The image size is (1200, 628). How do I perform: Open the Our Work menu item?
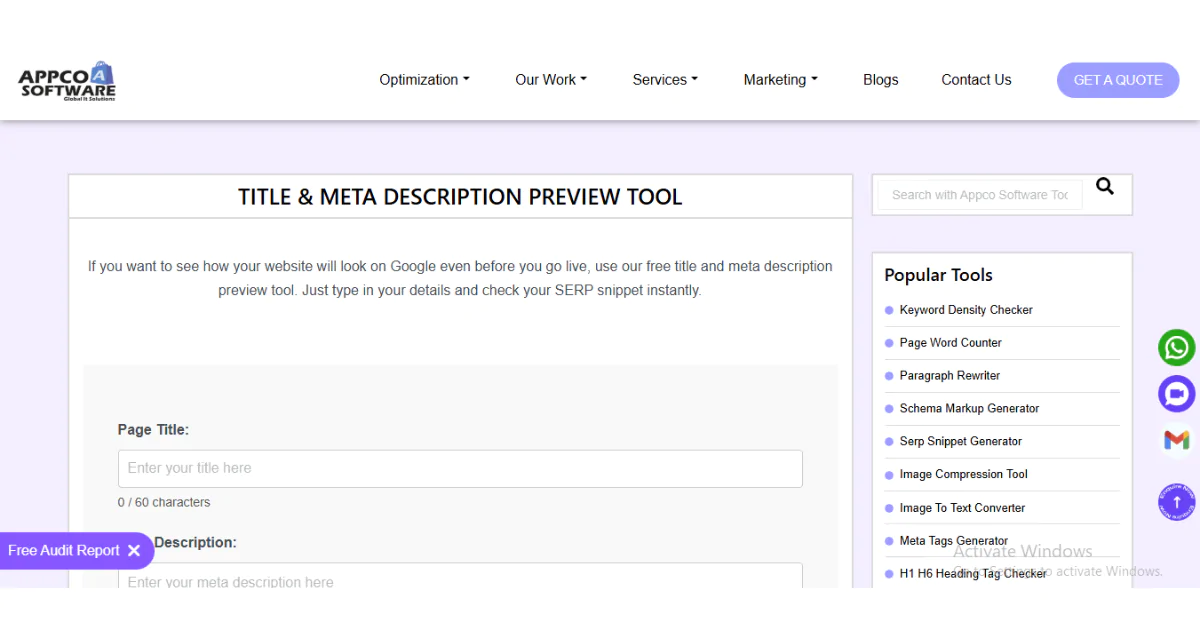(x=550, y=79)
